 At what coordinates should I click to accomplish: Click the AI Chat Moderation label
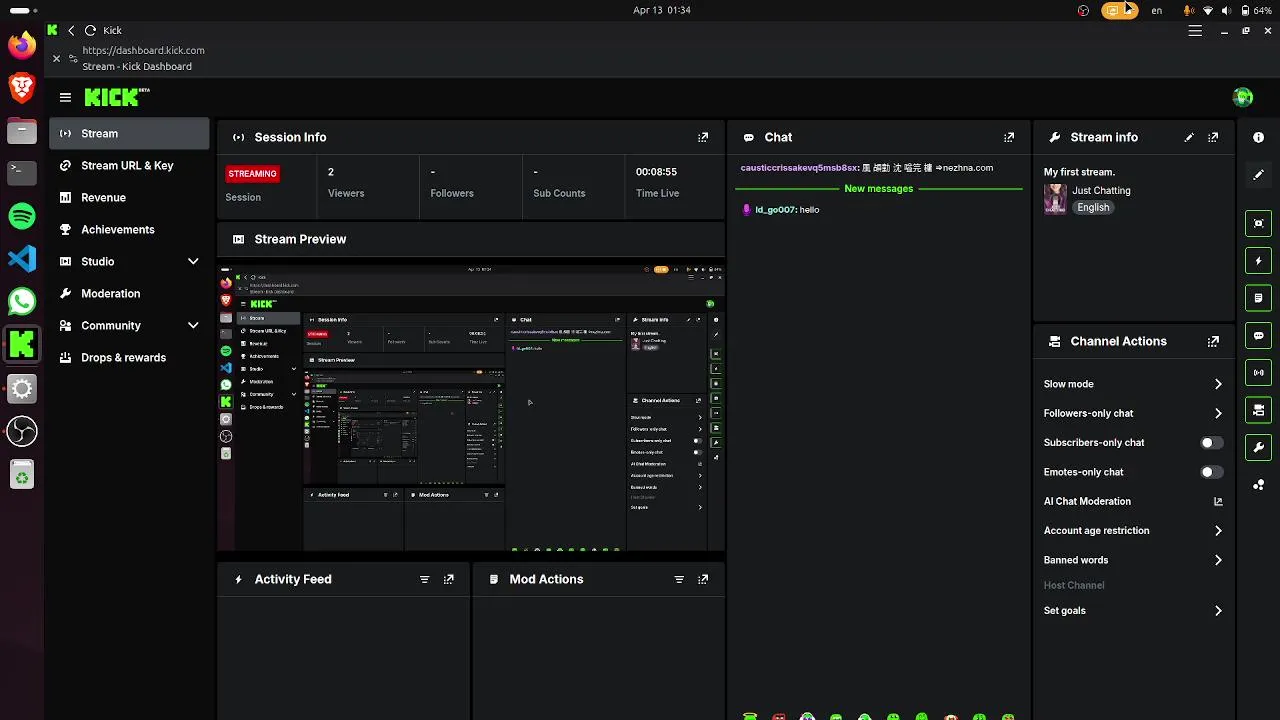pyautogui.click(x=1087, y=501)
